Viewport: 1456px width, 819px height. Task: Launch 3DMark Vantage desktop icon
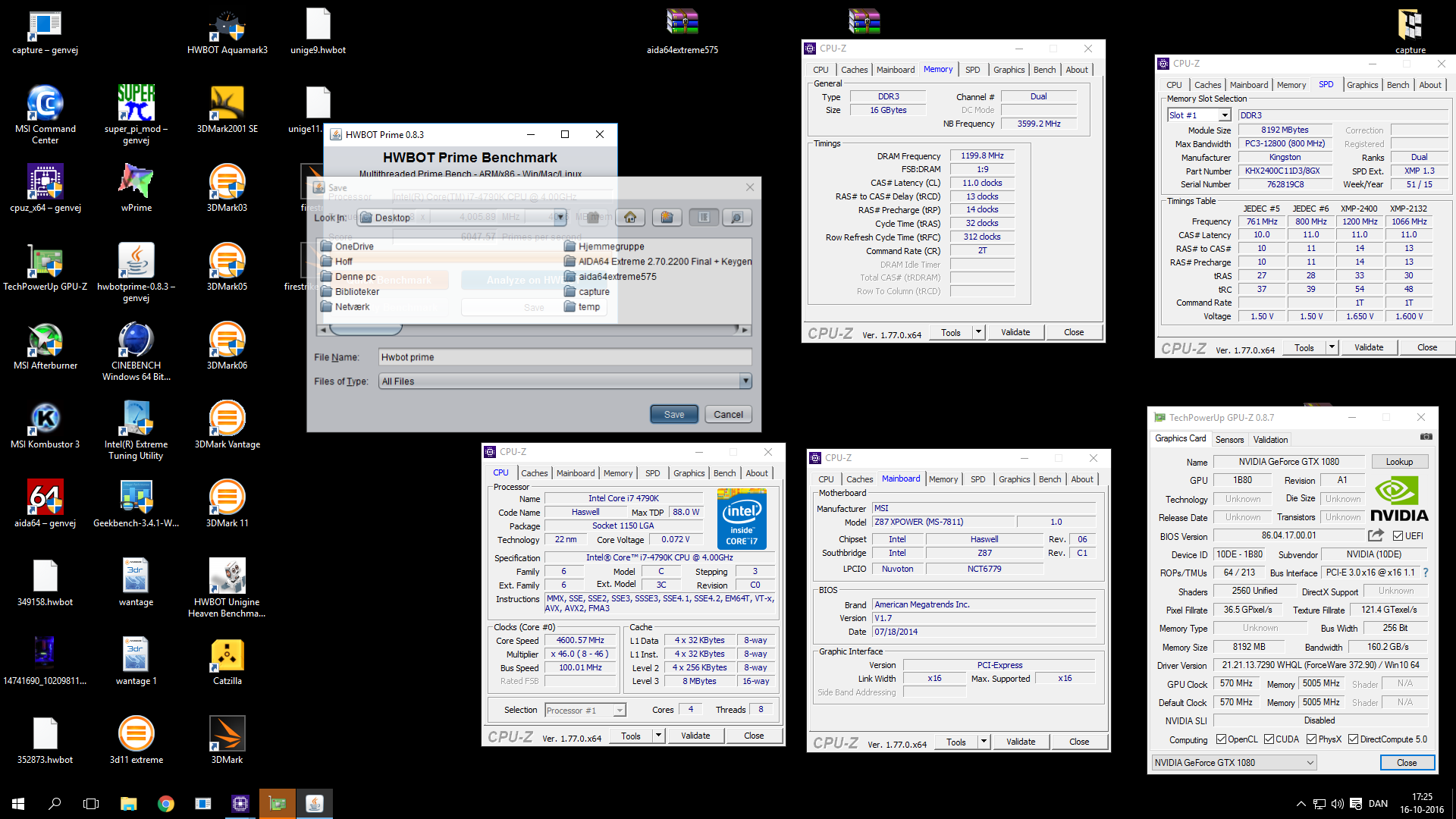(x=227, y=425)
